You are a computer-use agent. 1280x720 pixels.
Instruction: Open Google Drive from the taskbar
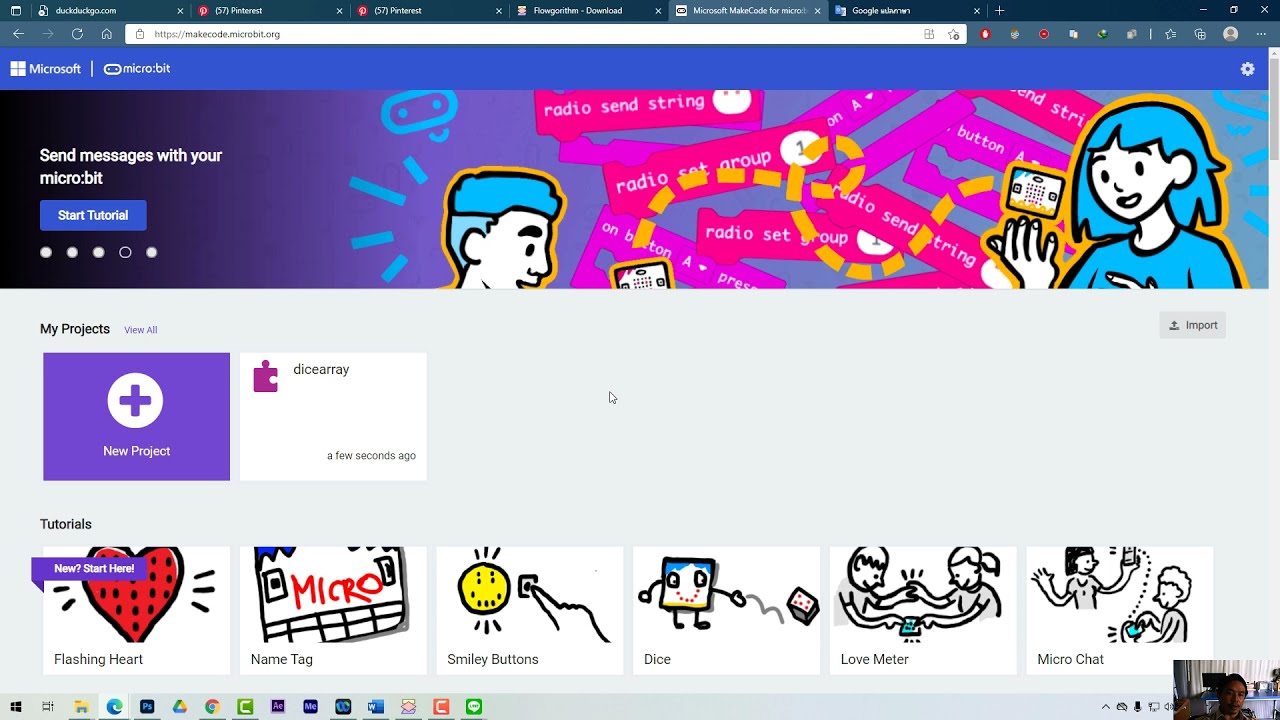click(x=179, y=707)
